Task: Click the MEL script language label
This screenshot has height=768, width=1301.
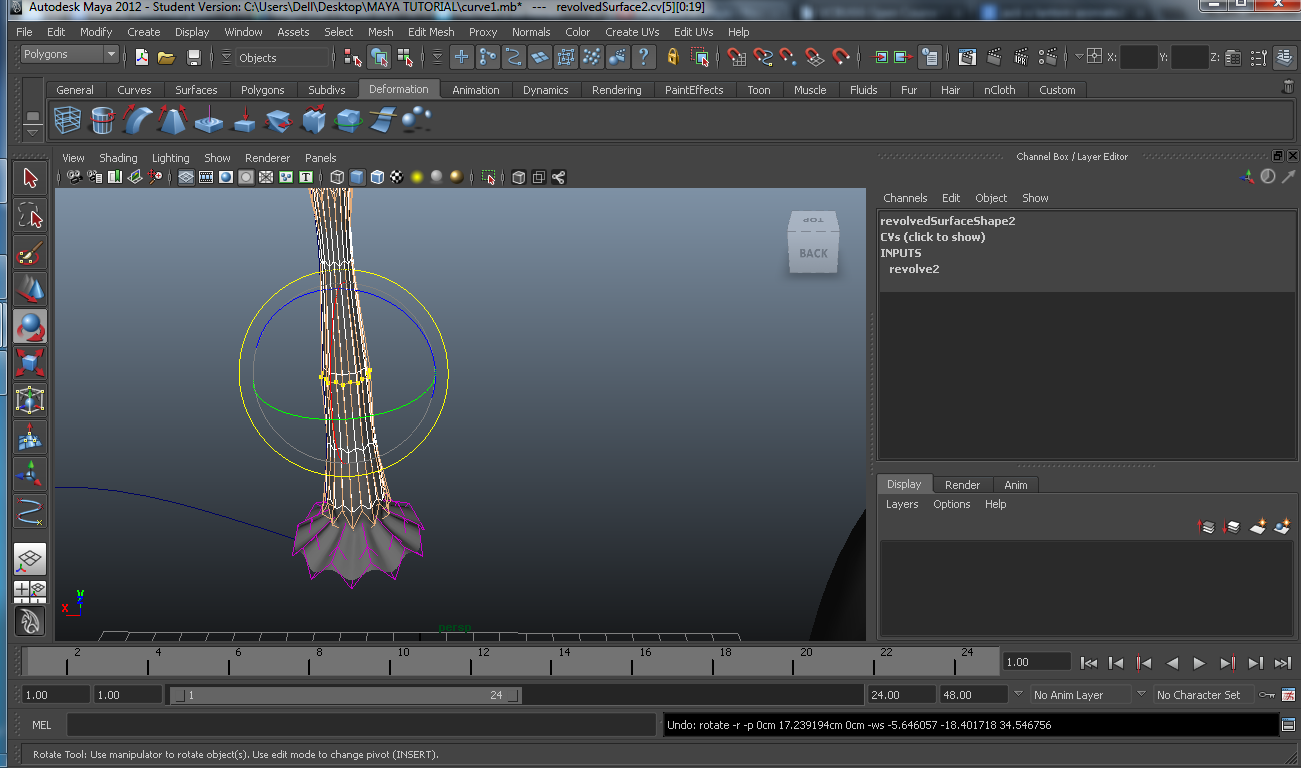Action: point(42,725)
